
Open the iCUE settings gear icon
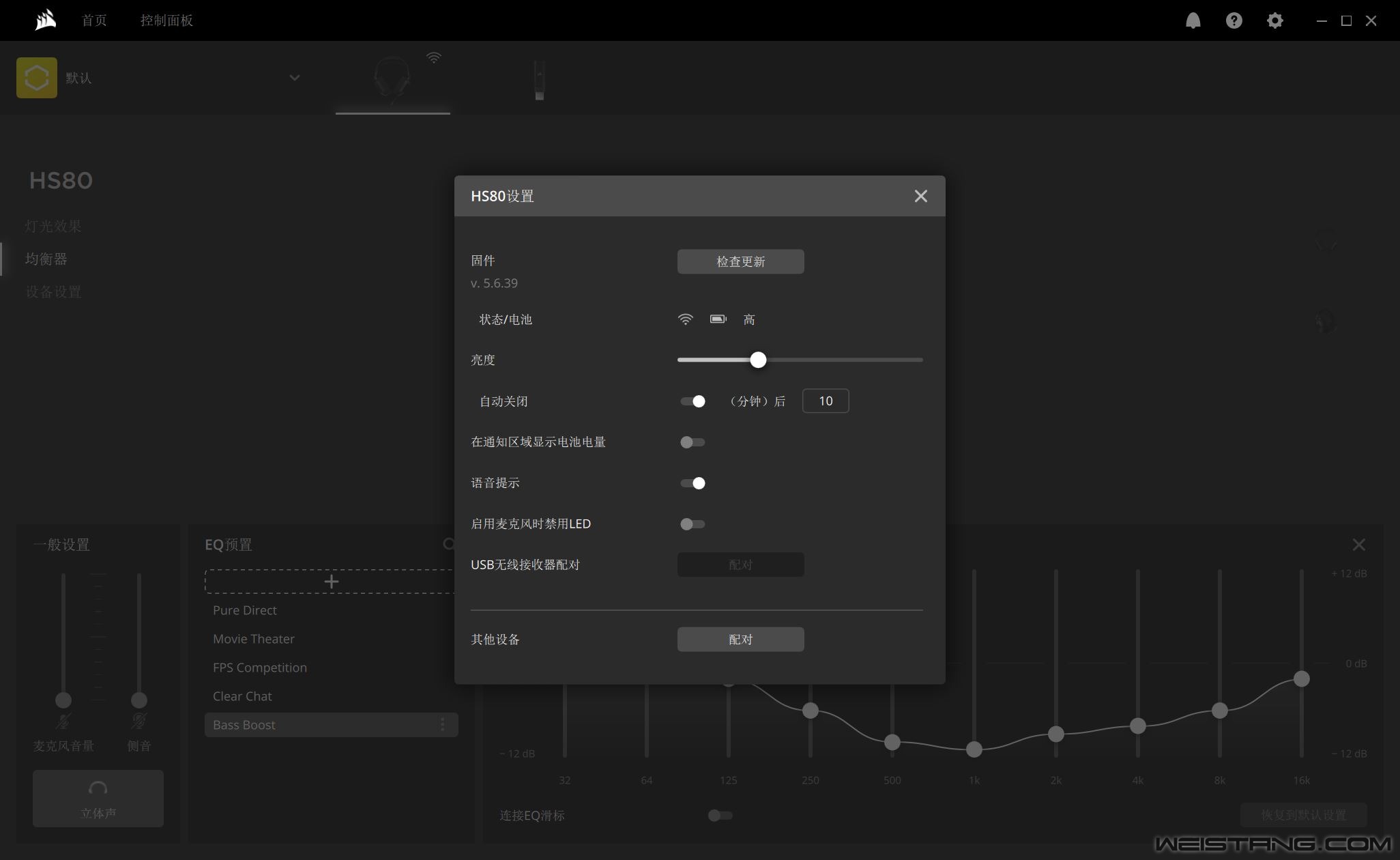pos(1274,20)
